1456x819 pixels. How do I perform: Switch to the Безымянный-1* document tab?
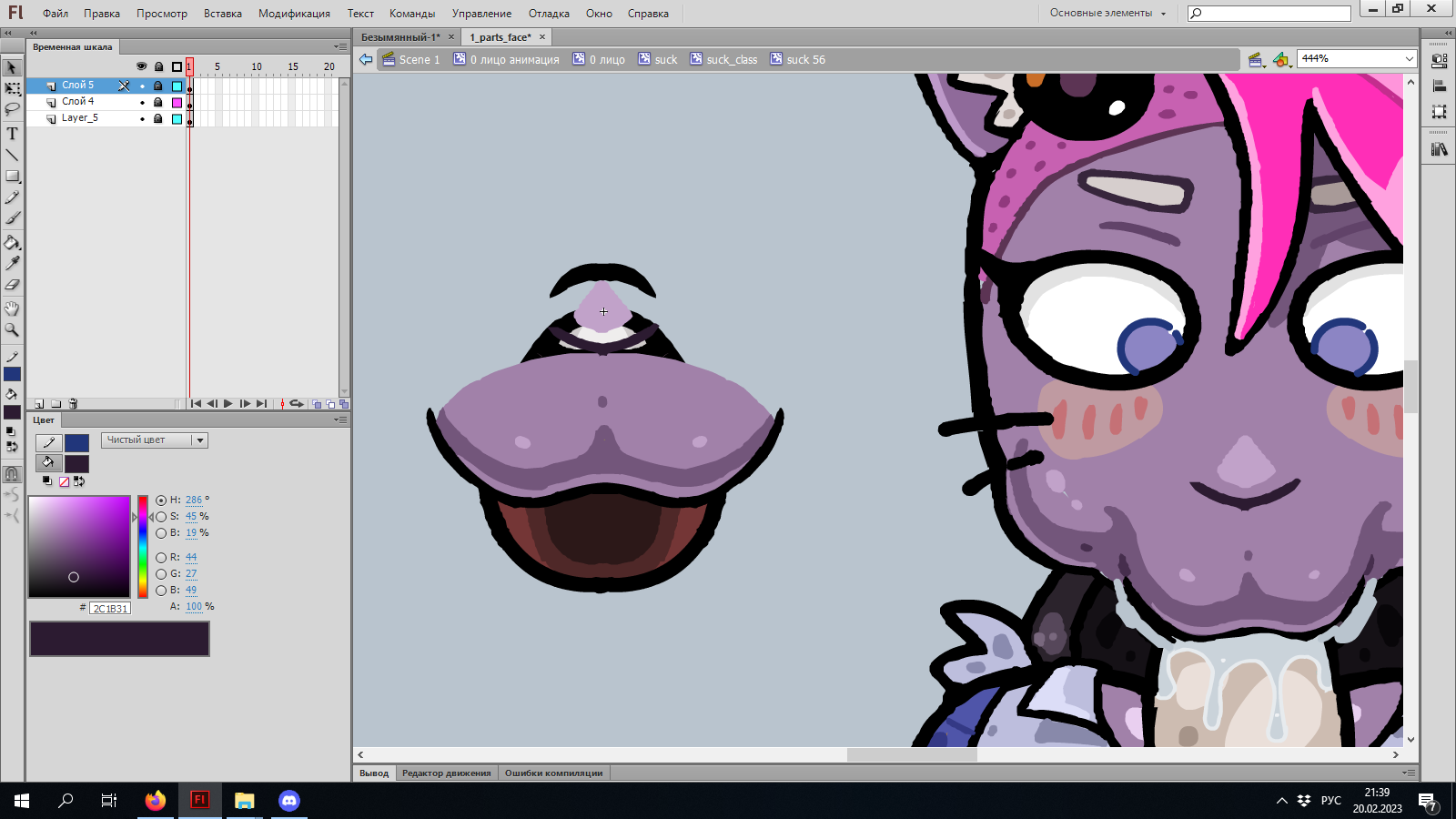pos(400,37)
